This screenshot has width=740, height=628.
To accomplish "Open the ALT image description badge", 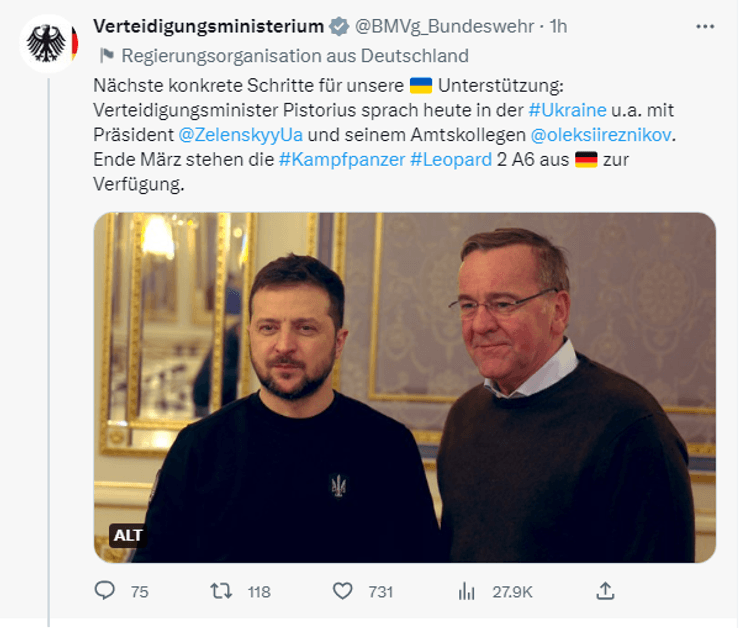I will pos(128,535).
